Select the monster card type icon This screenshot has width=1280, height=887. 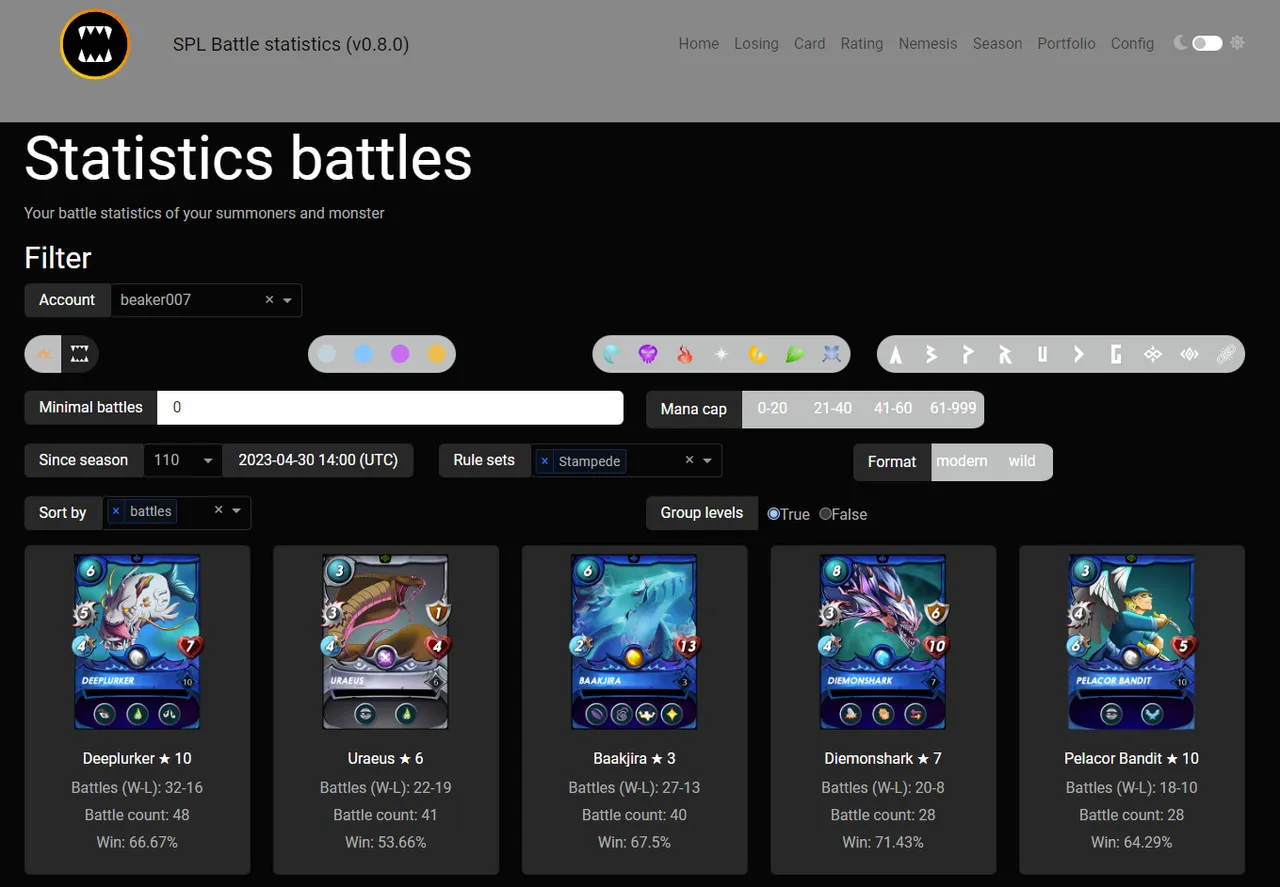(x=80, y=354)
